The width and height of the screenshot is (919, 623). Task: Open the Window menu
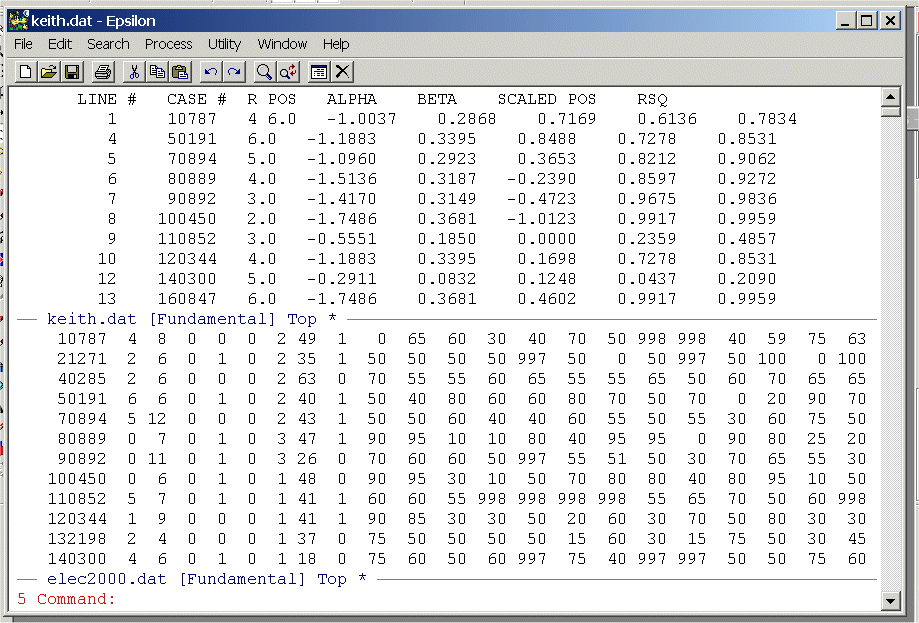pyautogui.click(x=282, y=44)
